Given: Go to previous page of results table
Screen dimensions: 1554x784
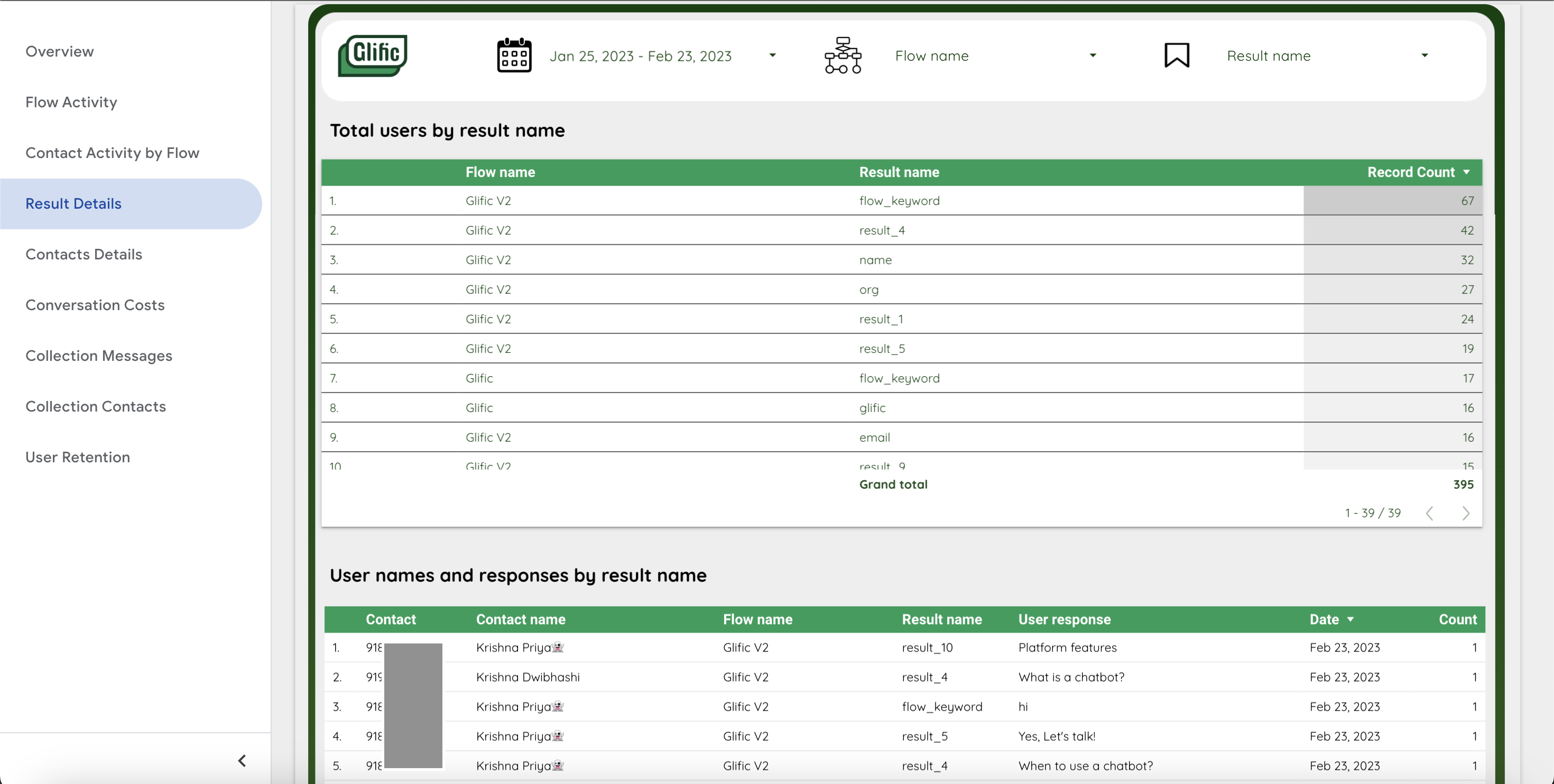Looking at the screenshot, I should (1429, 513).
